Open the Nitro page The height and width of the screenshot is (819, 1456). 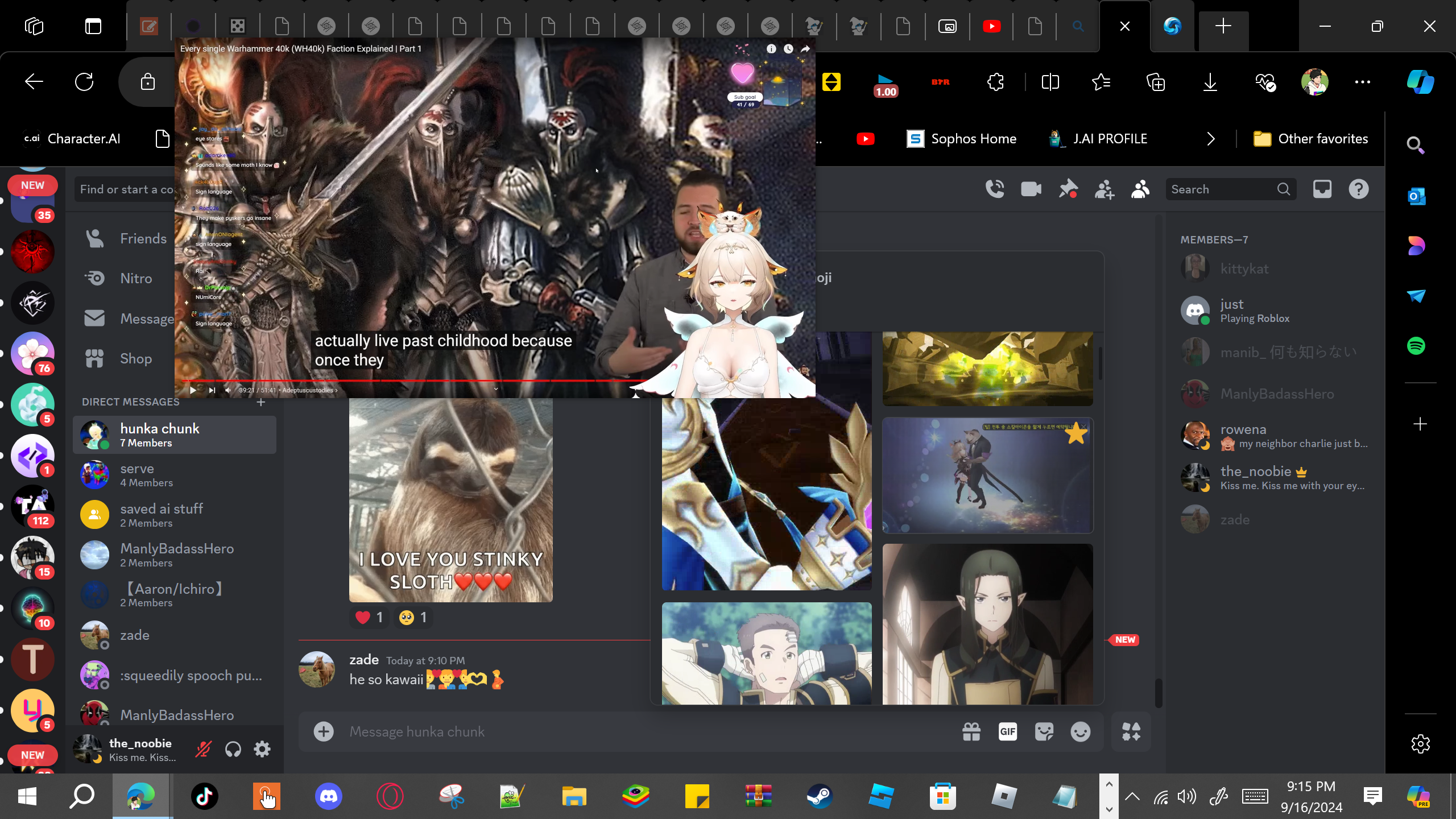125,279
